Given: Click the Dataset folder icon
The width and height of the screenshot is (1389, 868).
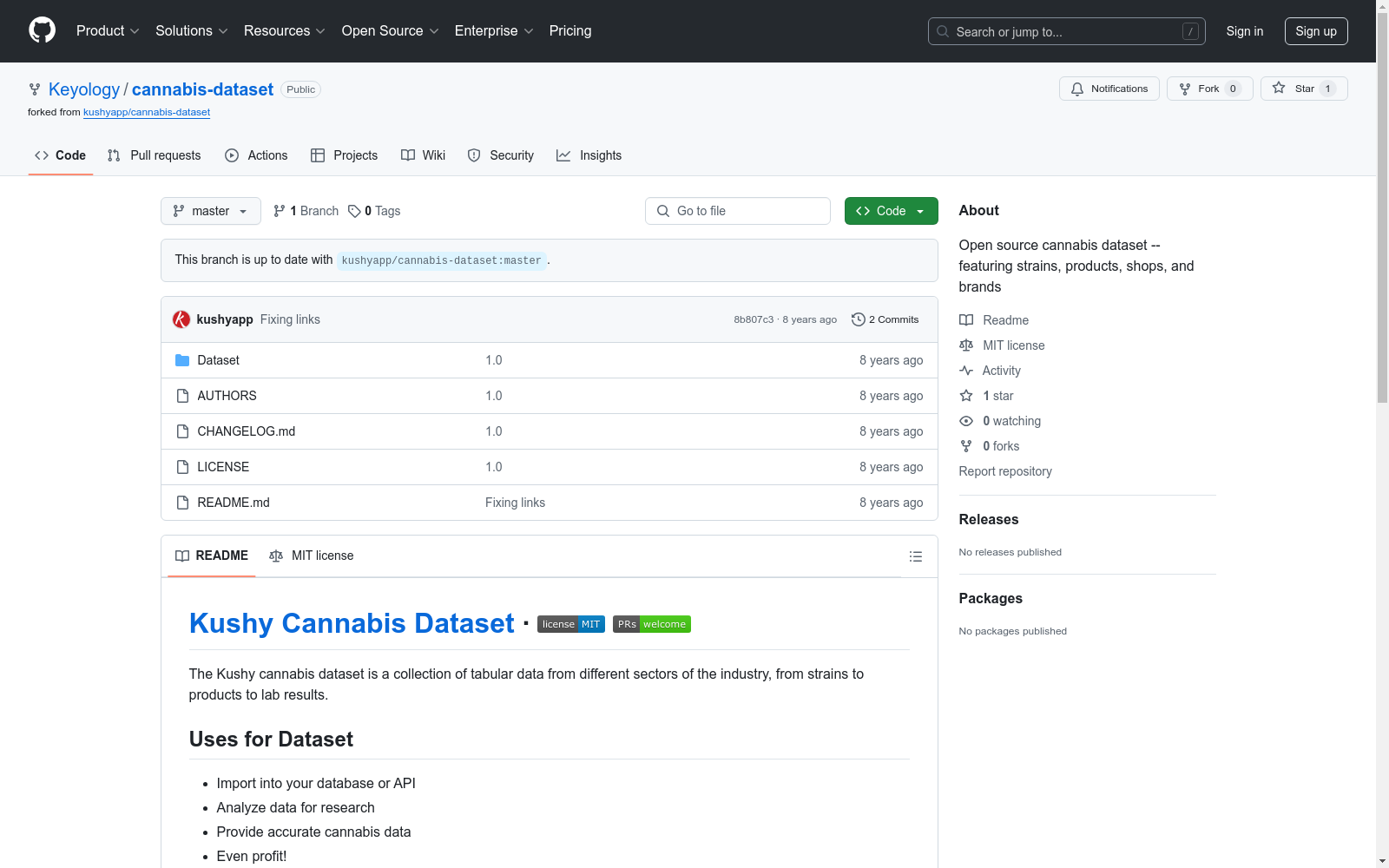Looking at the screenshot, I should click(x=182, y=360).
